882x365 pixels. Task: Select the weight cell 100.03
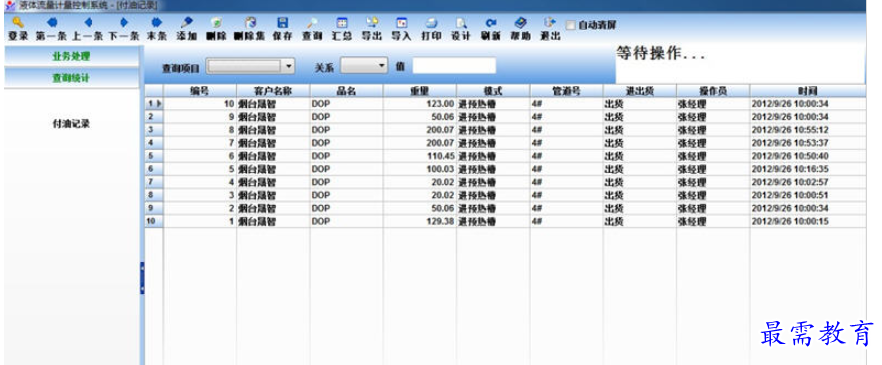coord(420,169)
